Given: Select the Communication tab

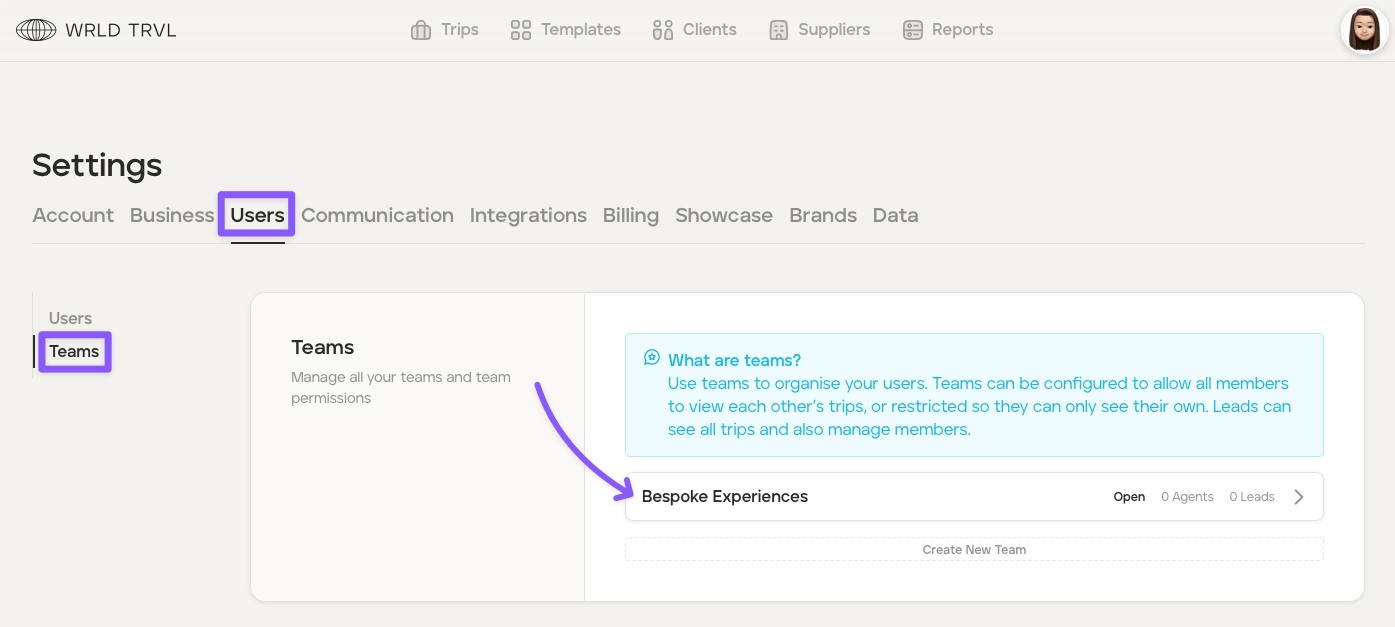Looking at the screenshot, I should point(377,215).
